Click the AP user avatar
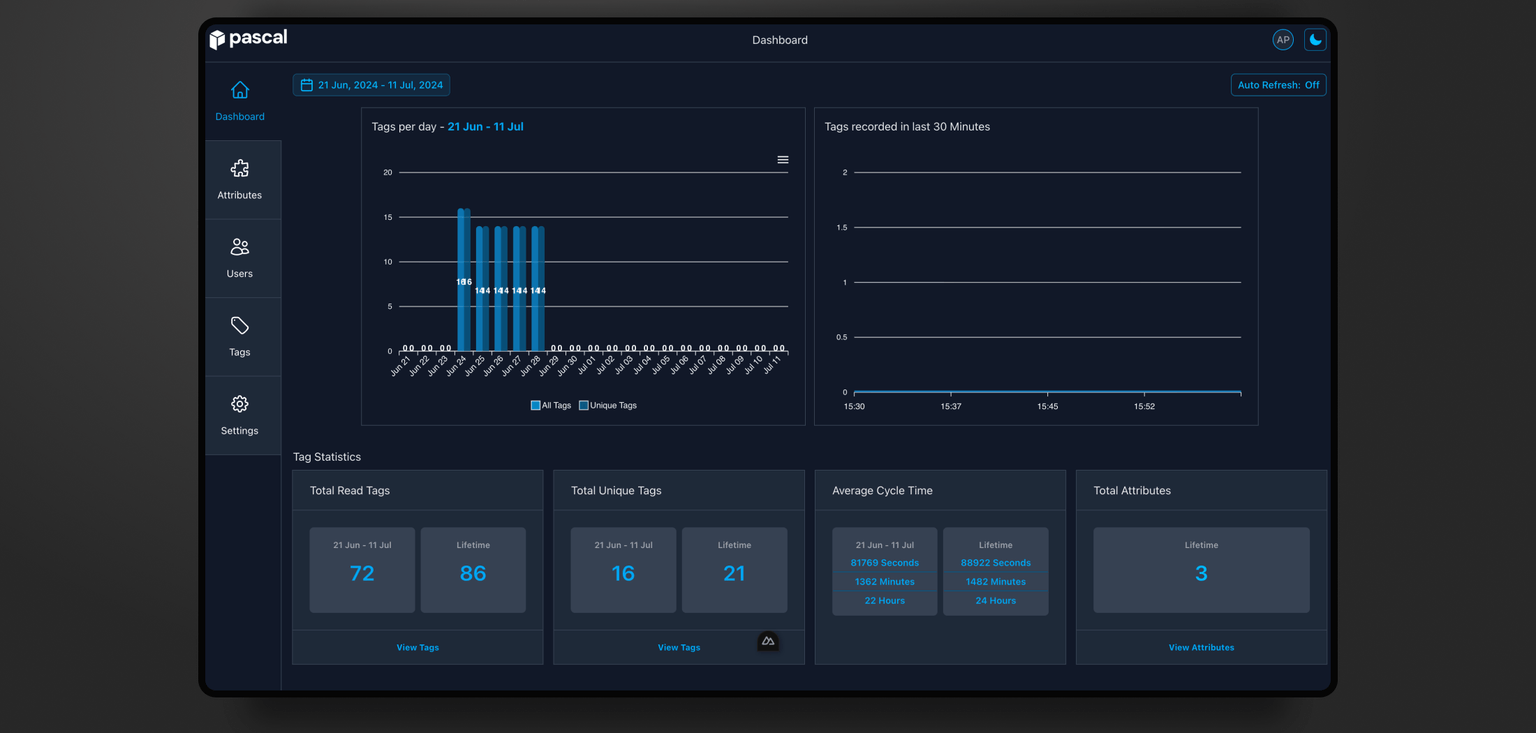Screen dimensions: 1536x733 [x=1282, y=40]
